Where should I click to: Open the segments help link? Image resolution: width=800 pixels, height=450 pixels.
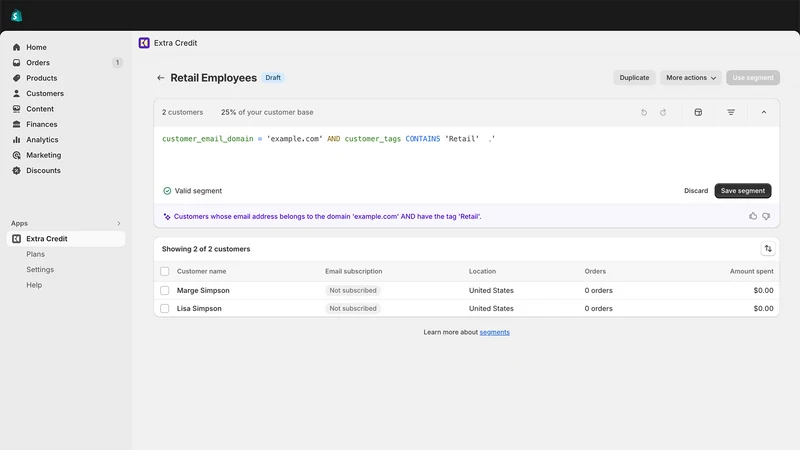[494, 332]
